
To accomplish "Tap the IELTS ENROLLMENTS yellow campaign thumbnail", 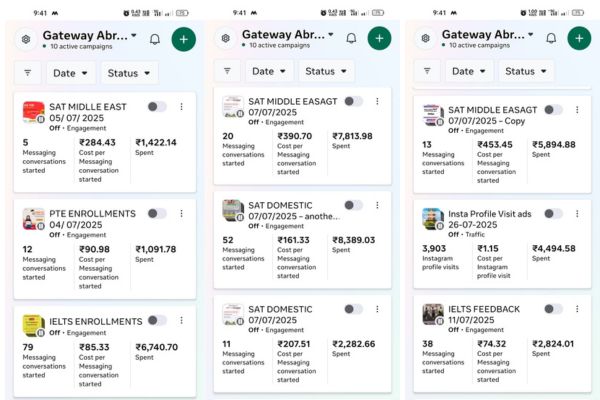I will pyautogui.click(x=33, y=326).
